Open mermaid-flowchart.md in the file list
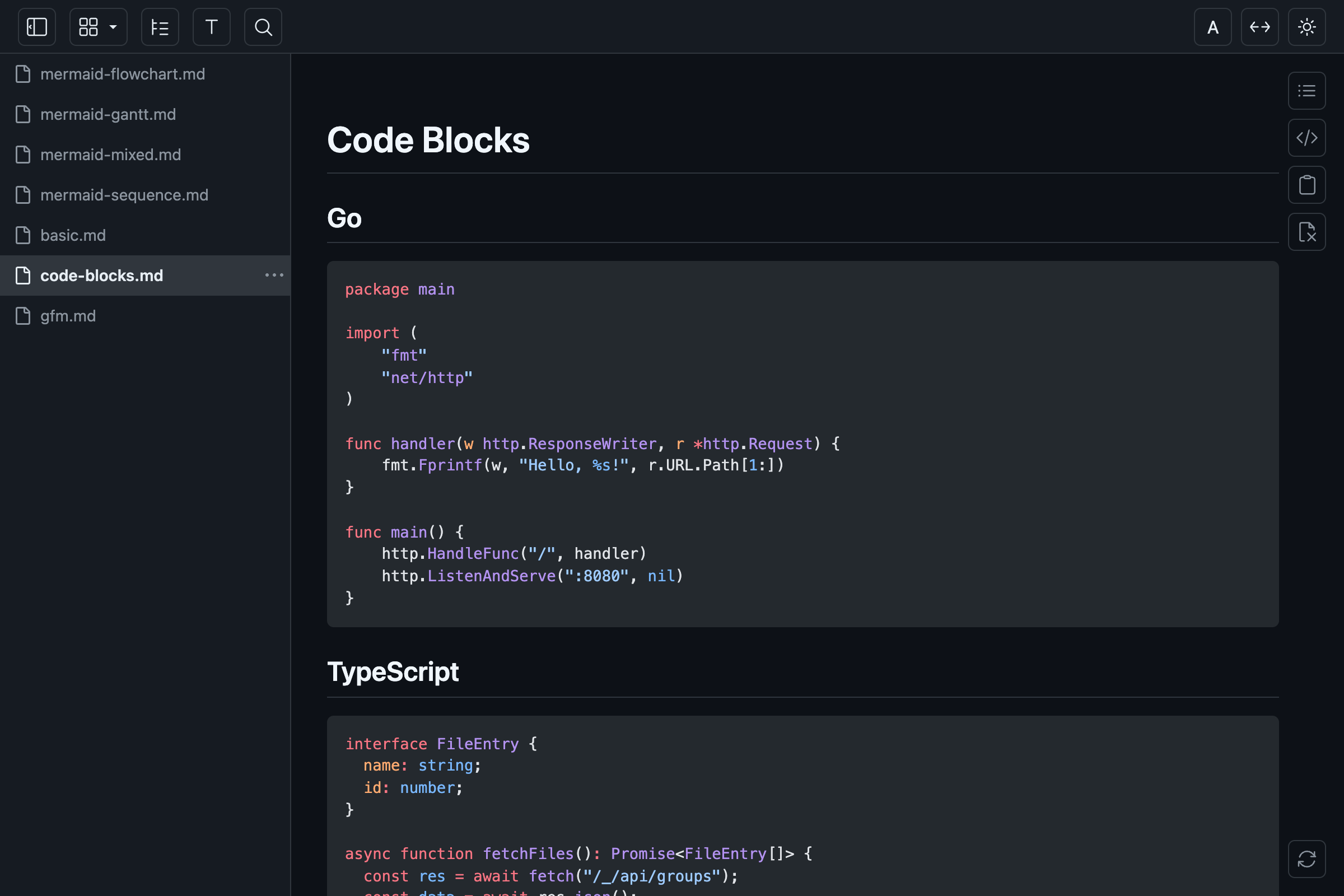Viewport: 1344px width, 896px height. tap(145, 74)
